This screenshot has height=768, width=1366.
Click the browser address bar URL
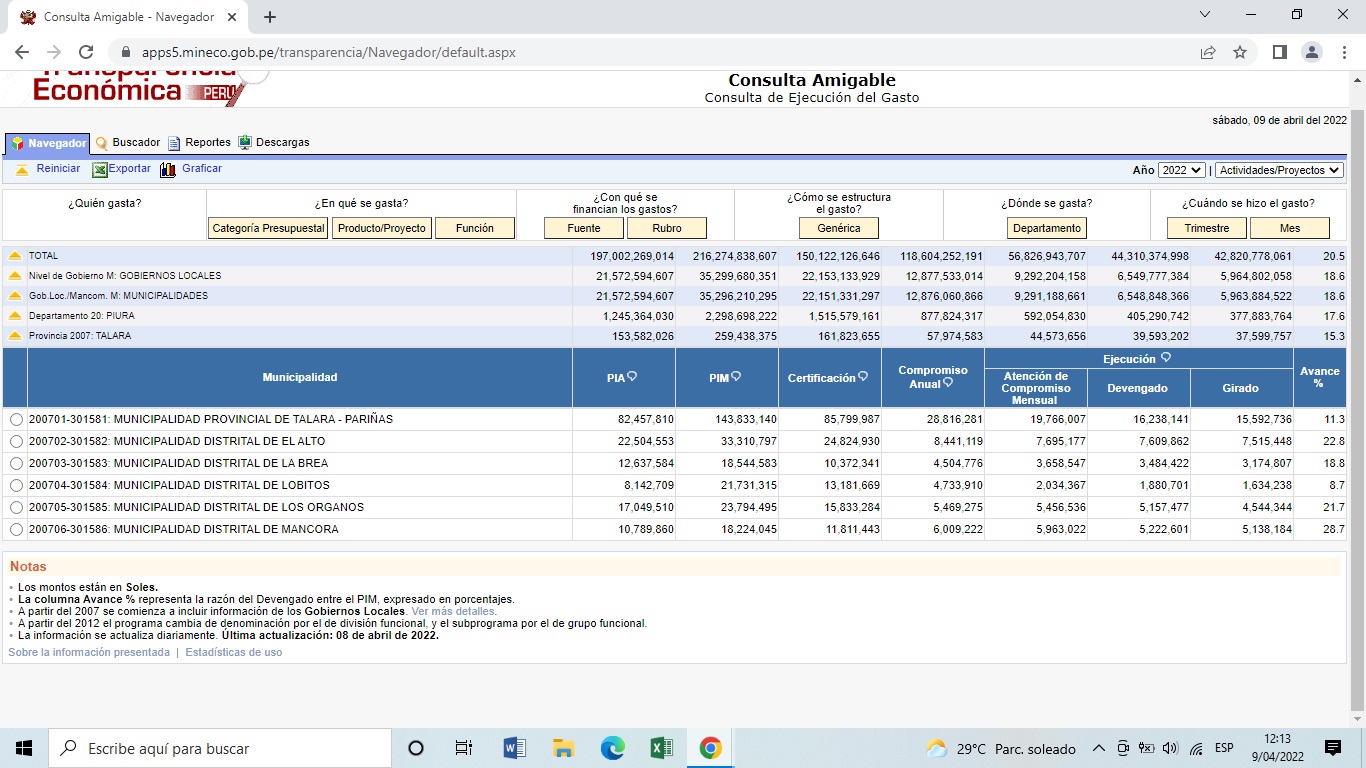tap(329, 52)
